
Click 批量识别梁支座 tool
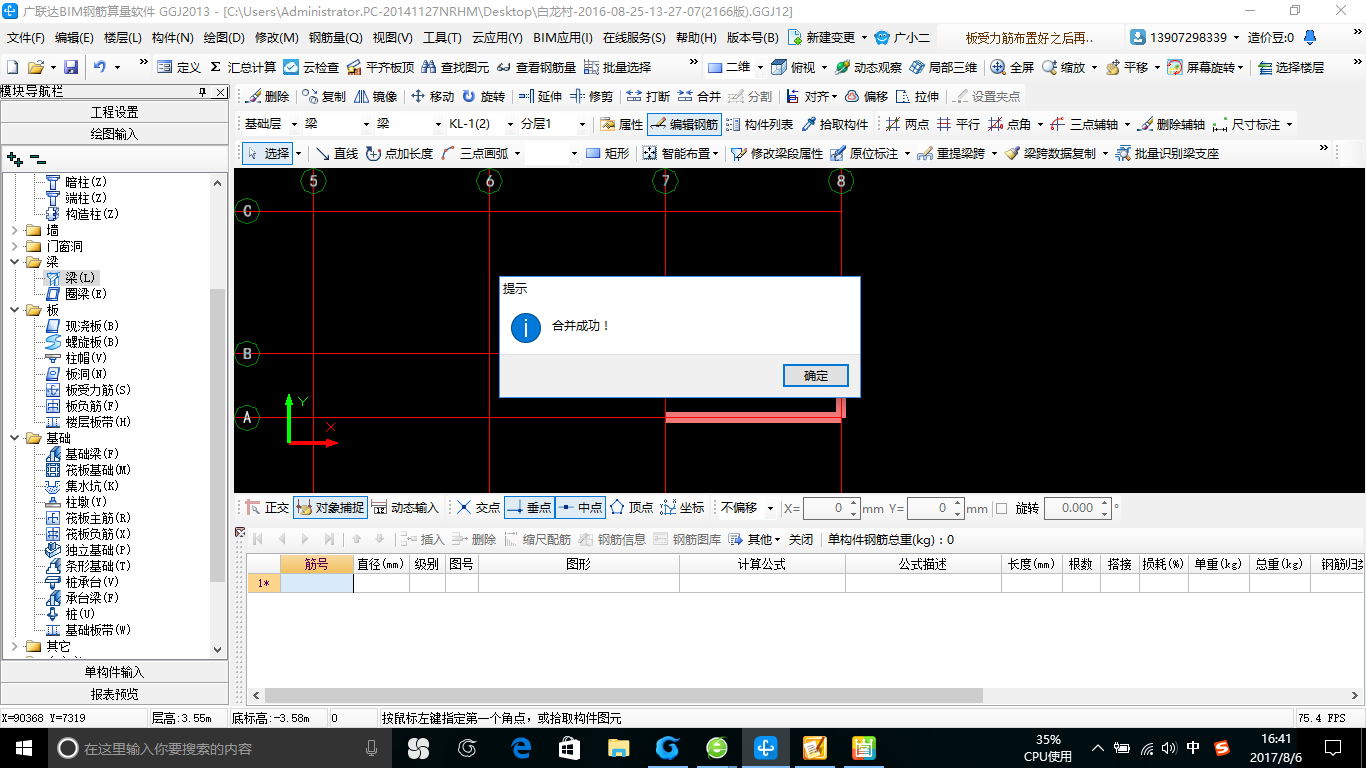(x=1167, y=153)
